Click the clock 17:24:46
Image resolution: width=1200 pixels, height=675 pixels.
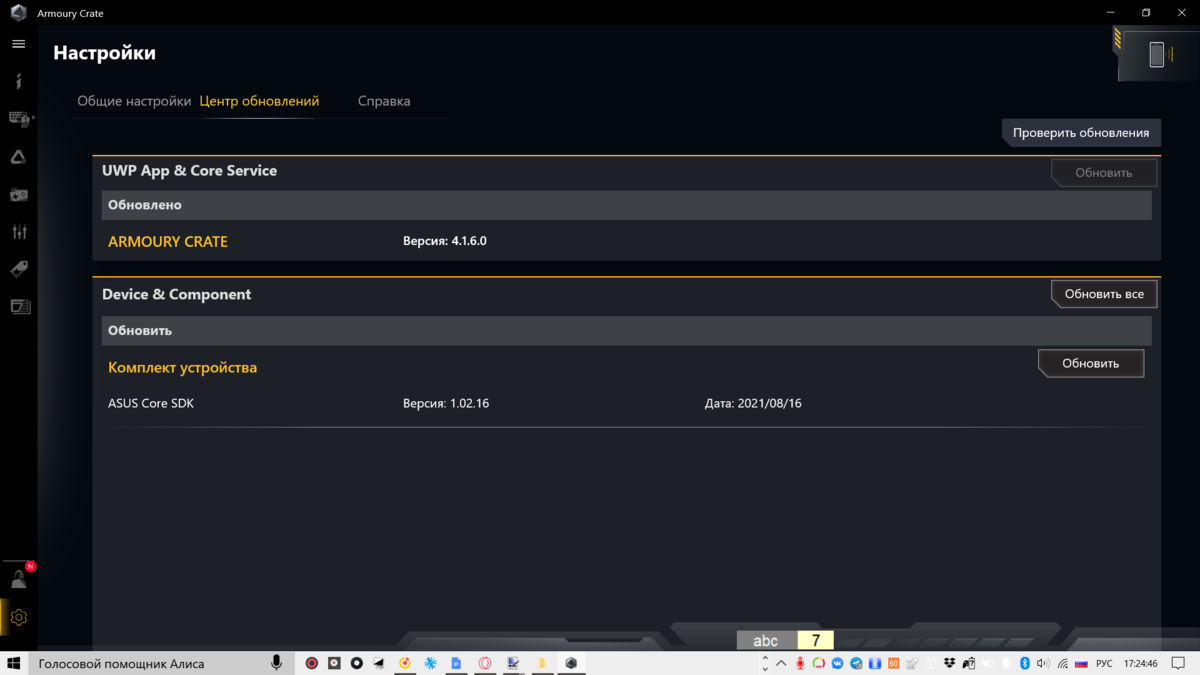coord(1141,663)
